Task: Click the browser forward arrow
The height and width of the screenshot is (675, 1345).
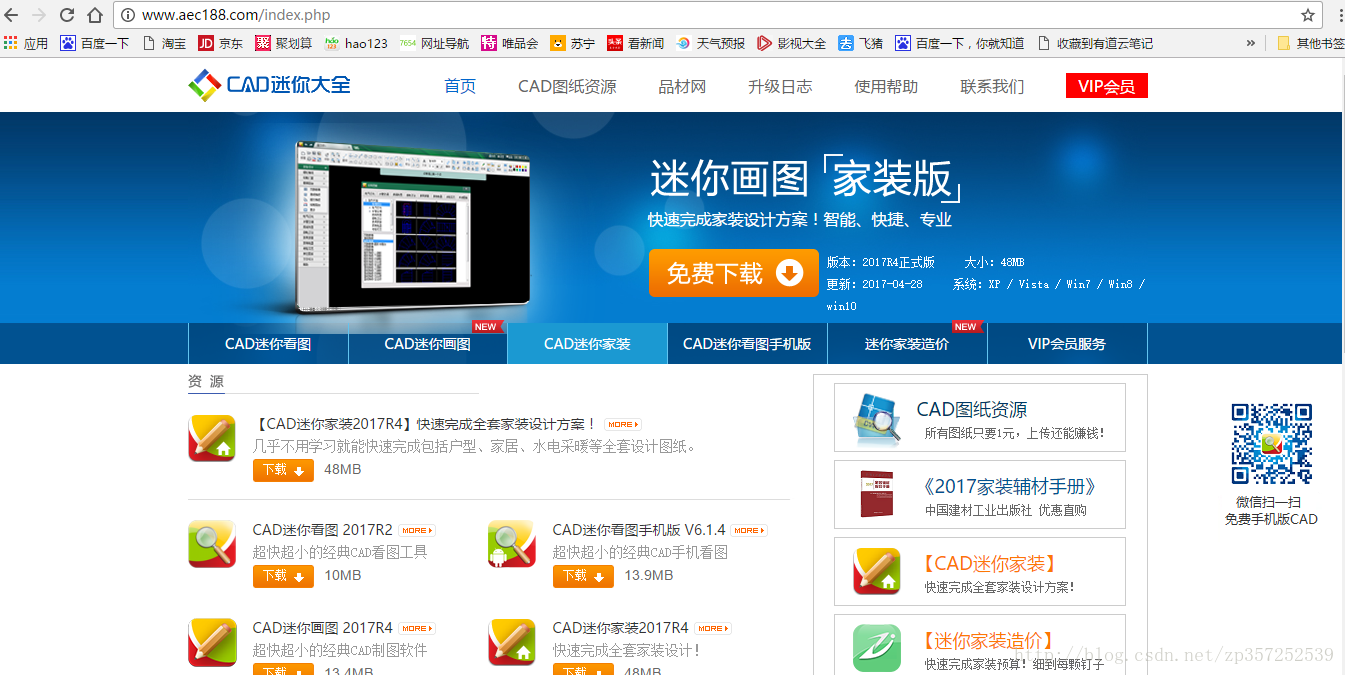Action: (x=40, y=15)
